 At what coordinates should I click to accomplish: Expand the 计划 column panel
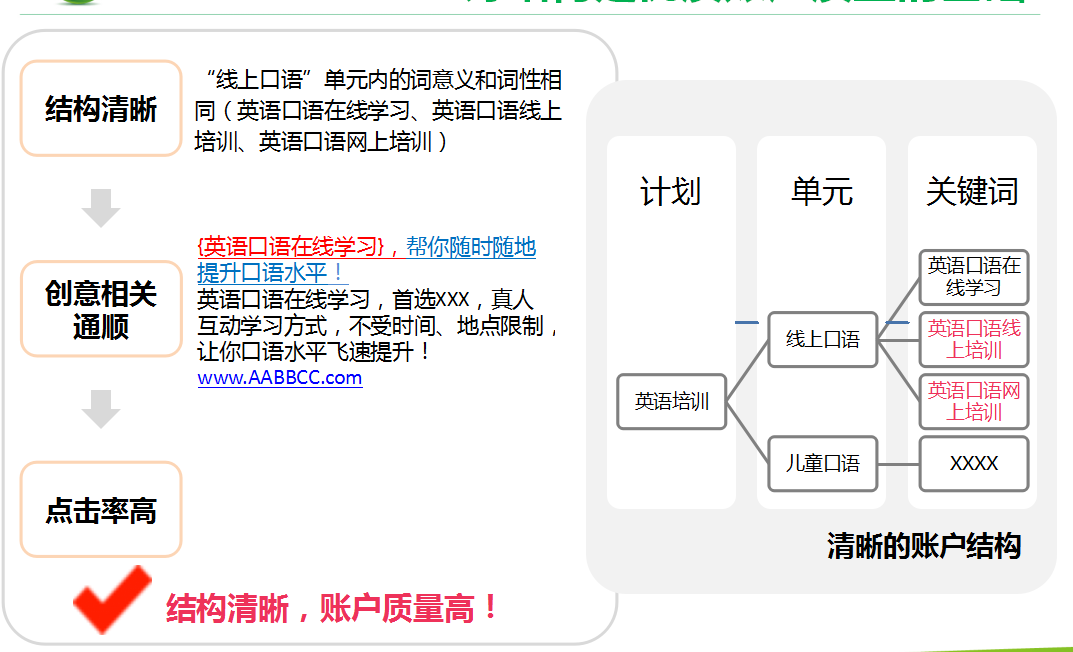[671, 190]
